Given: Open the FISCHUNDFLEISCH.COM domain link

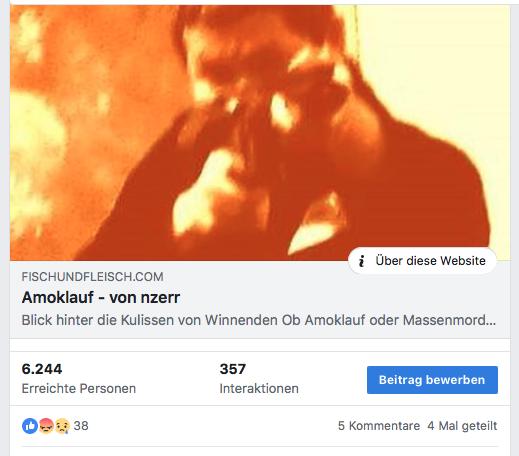Looking at the screenshot, I should (x=92, y=277).
